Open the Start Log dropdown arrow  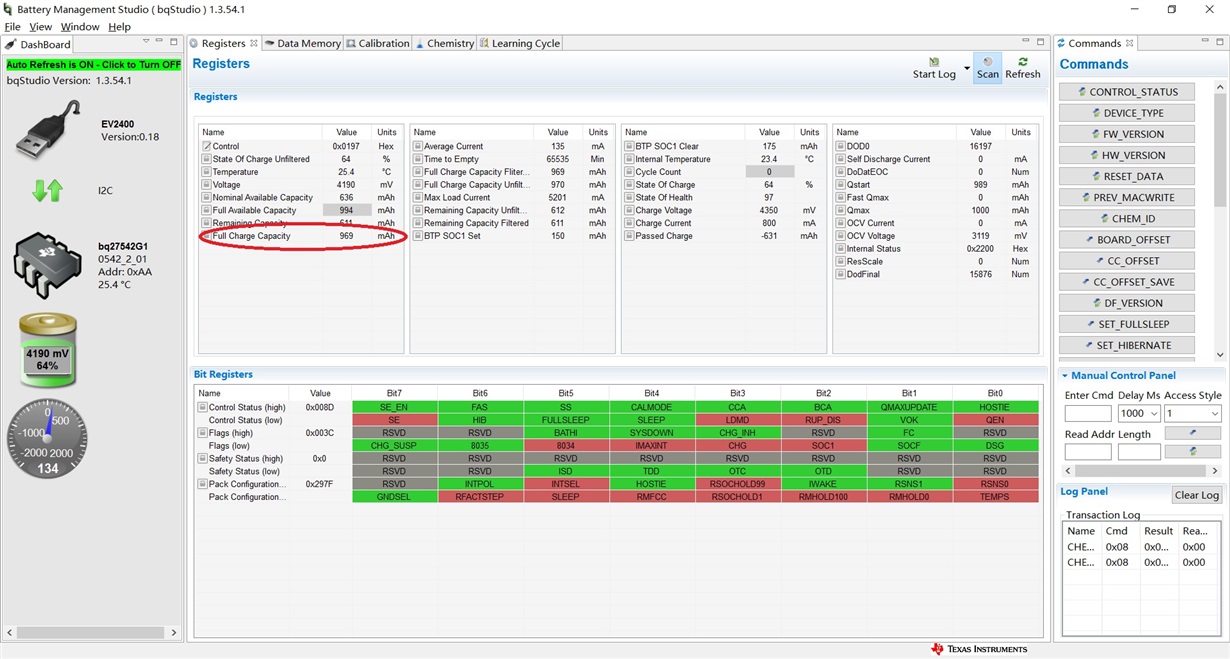967,69
